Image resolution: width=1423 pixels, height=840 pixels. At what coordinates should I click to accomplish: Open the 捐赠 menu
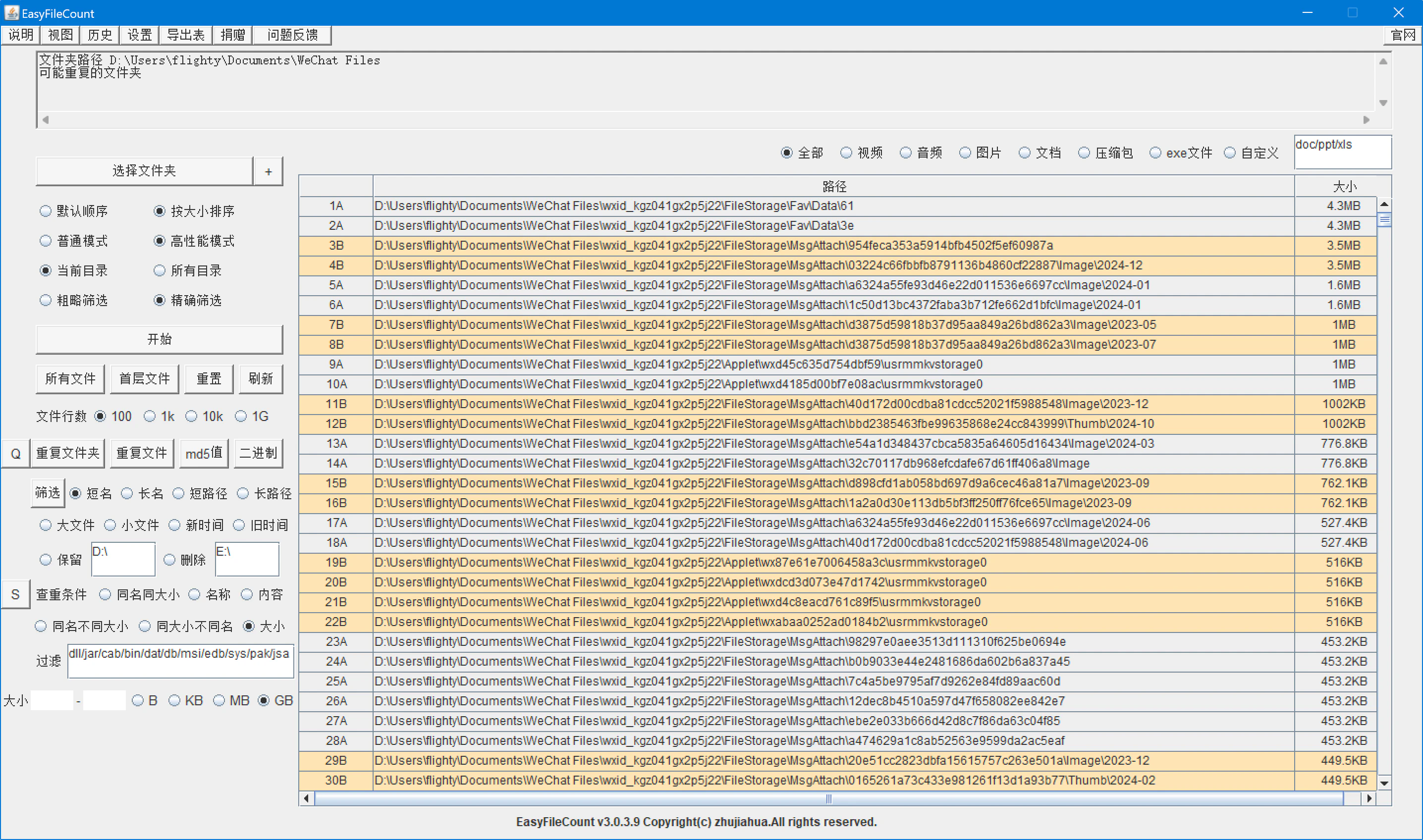232,35
